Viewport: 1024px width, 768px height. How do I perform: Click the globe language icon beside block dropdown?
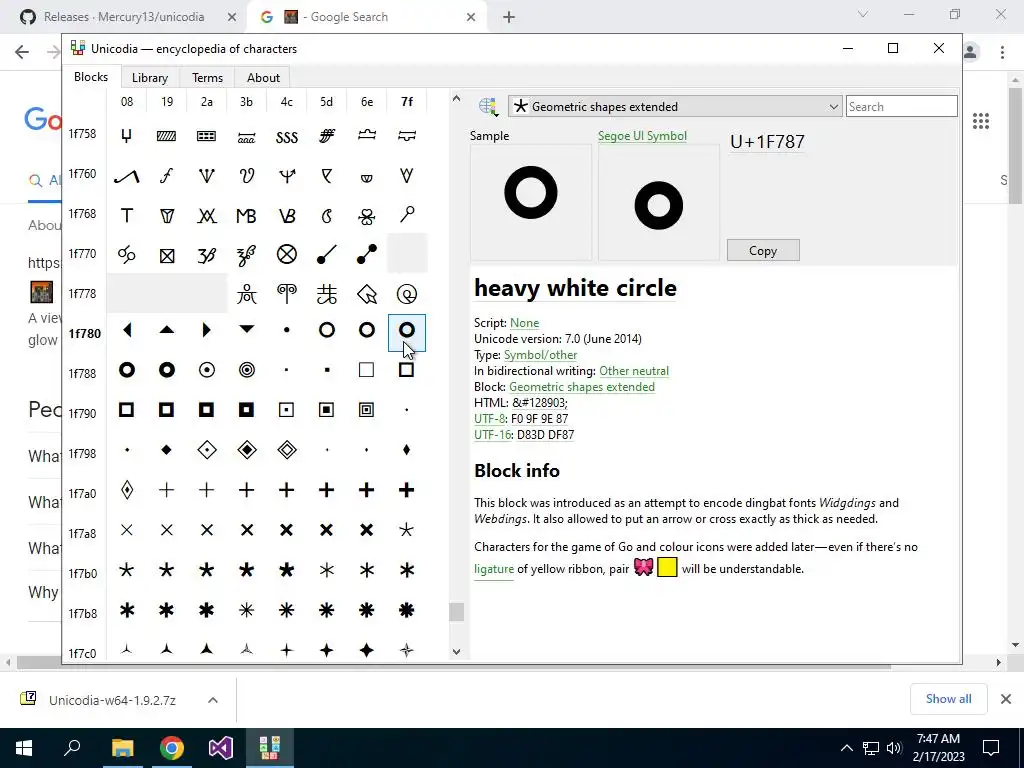[488, 106]
